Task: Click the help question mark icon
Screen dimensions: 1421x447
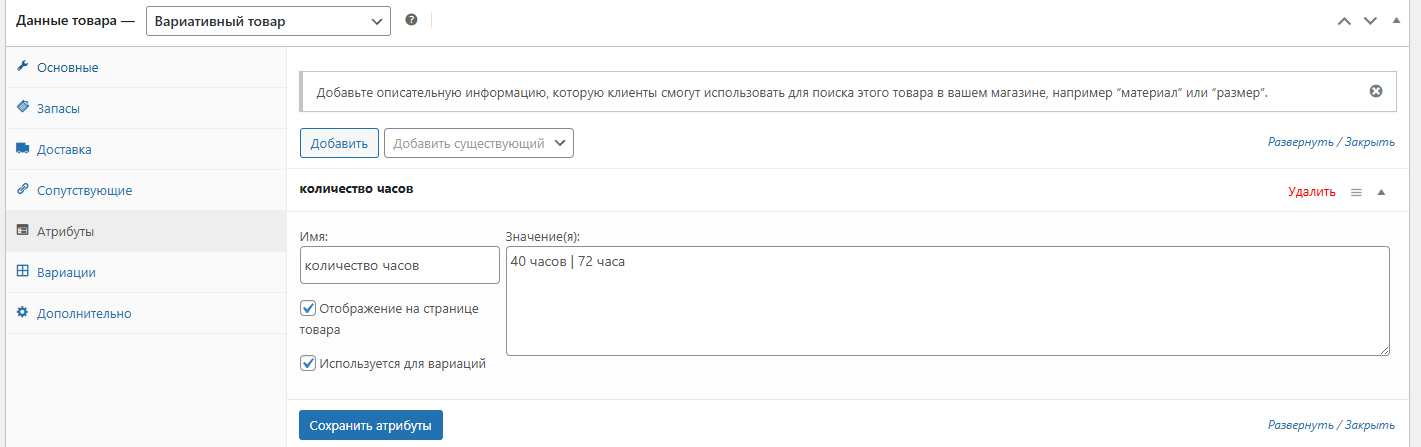Action: click(x=411, y=20)
